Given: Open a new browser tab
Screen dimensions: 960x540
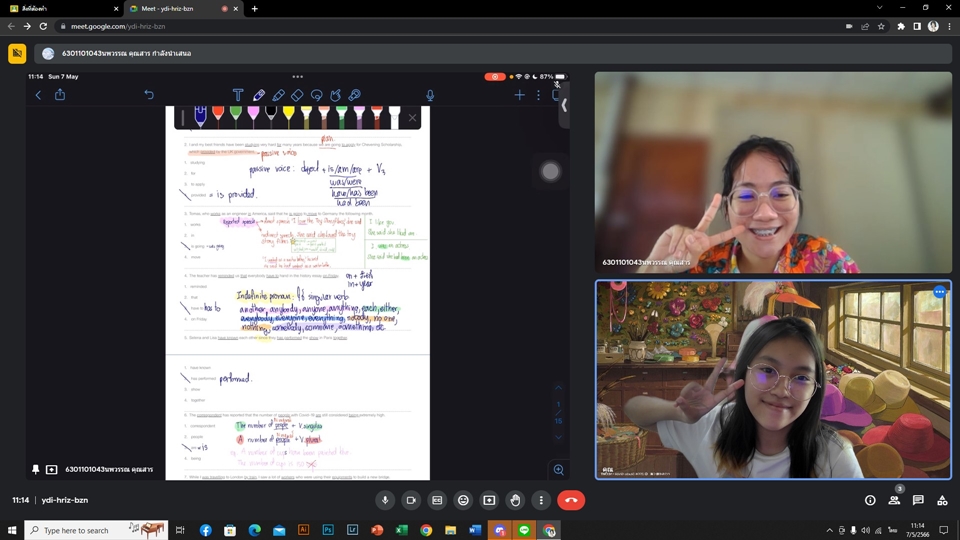Looking at the screenshot, I should coord(255,9).
